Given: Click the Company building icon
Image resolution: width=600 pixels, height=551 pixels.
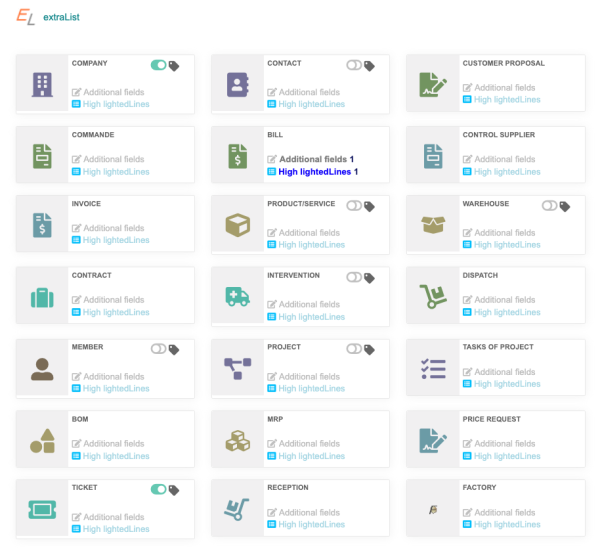Looking at the screenshot, I should (41, 84).
